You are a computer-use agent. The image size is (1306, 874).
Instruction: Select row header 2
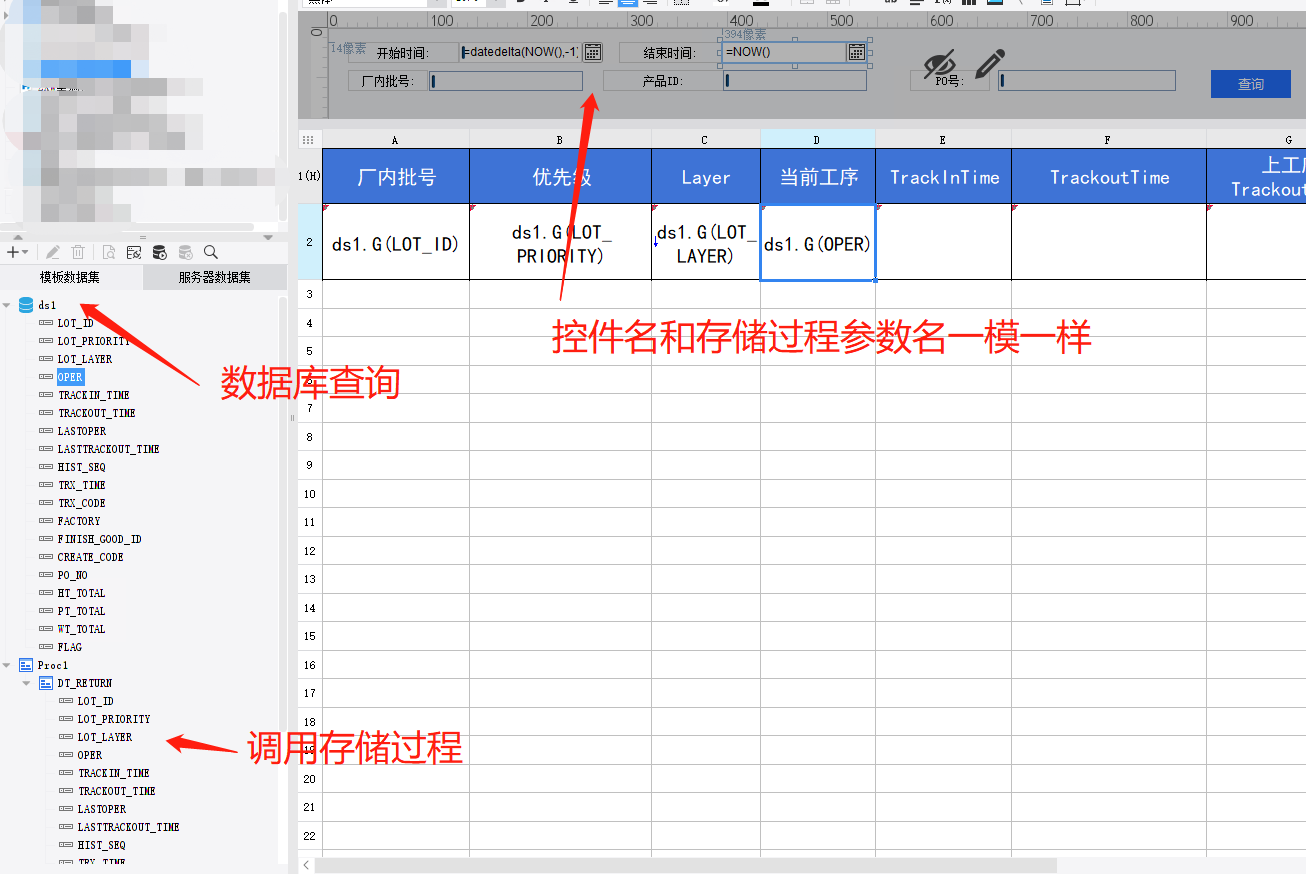[310, 242]
